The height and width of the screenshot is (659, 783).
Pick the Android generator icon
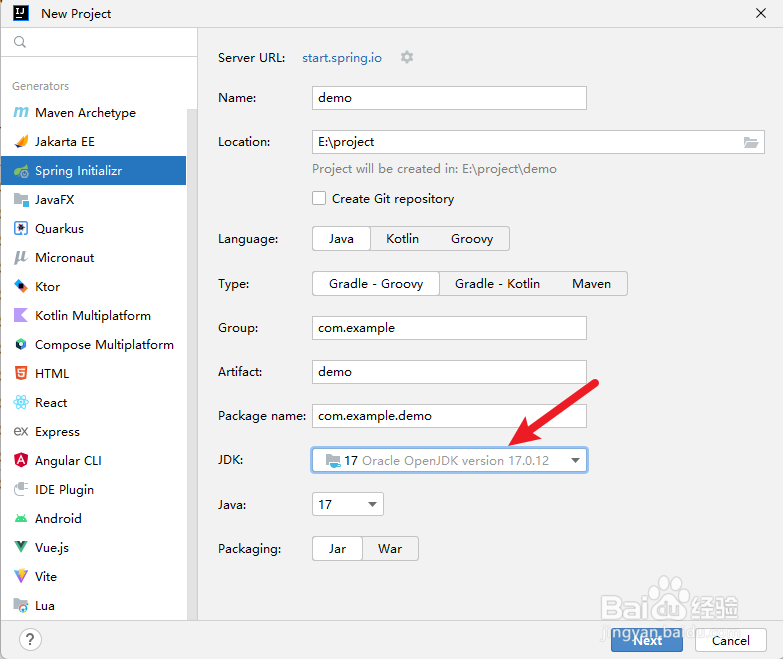(x=21, y=519)
